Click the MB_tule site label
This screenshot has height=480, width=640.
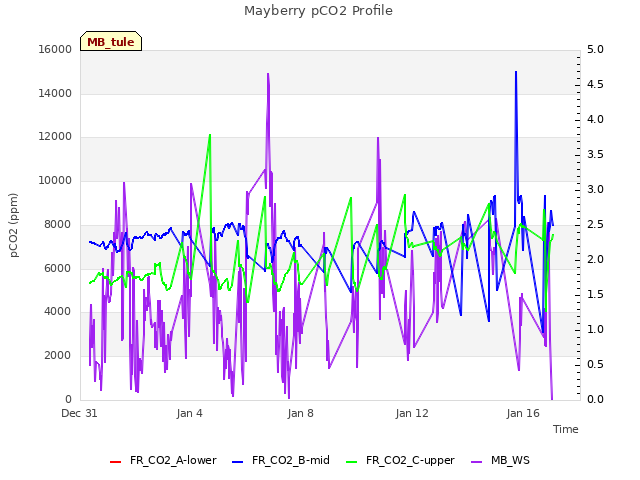tap(111, 42)
